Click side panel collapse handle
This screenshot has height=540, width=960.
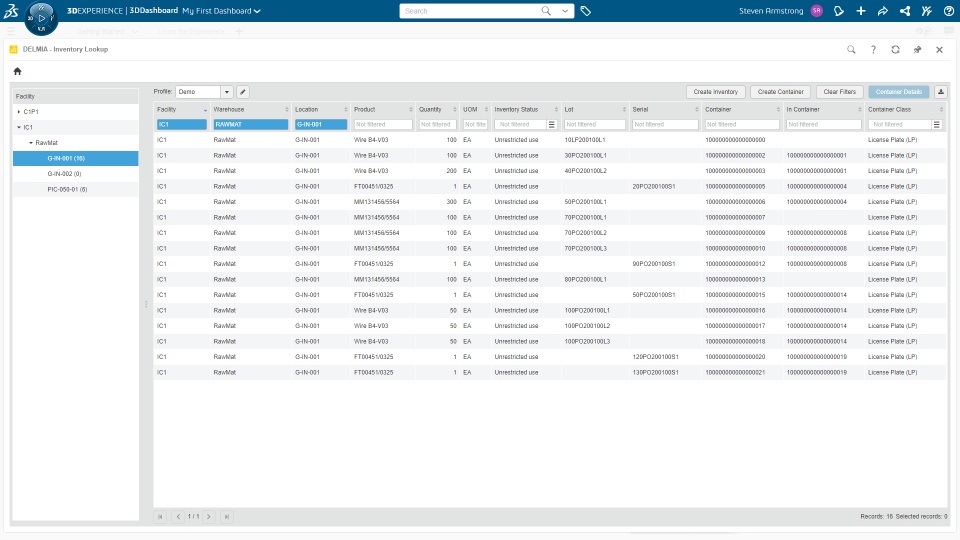pyautogui.click(x=146, y=304)
